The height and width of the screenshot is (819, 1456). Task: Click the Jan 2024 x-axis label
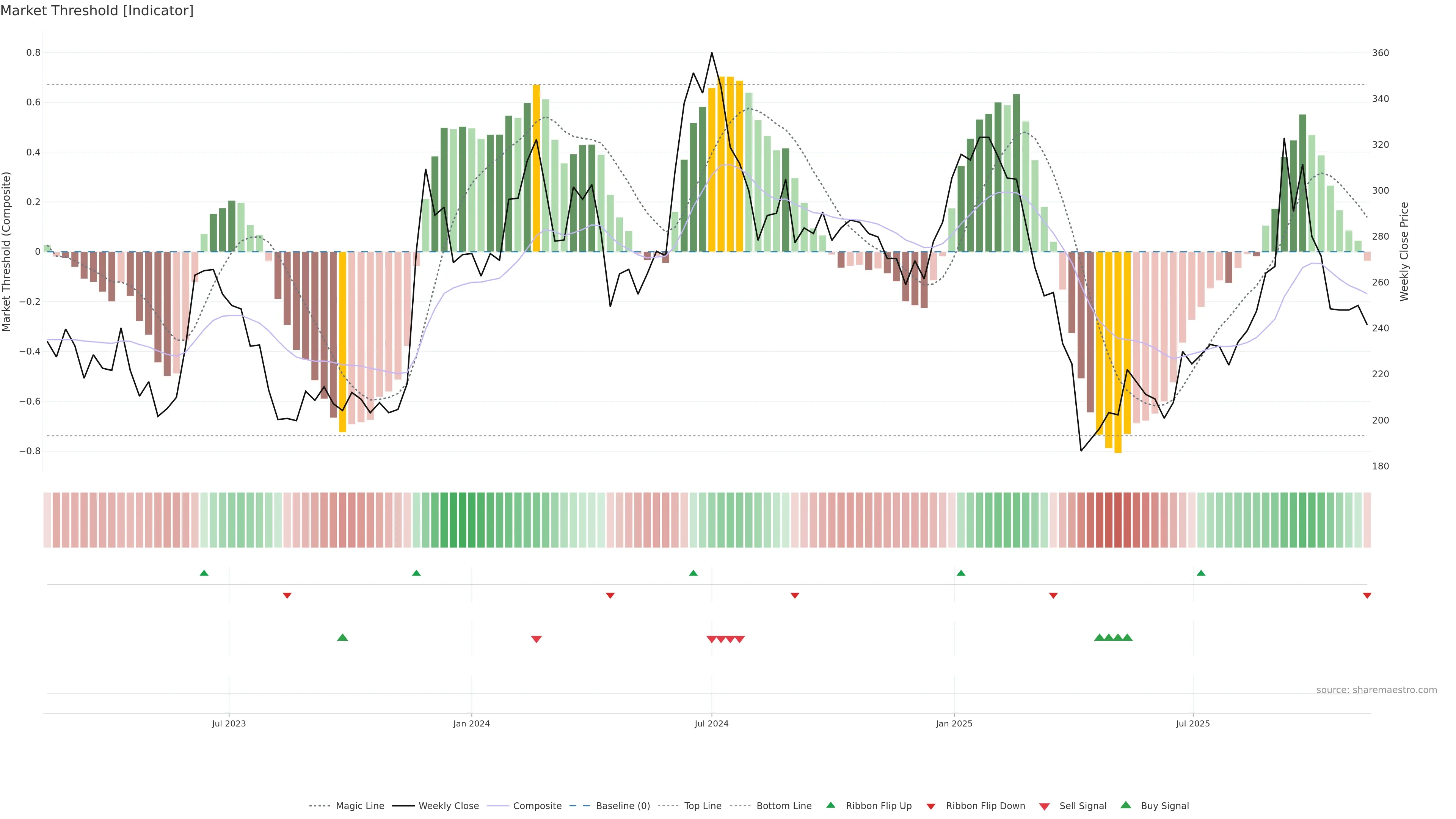click(471, 723)
